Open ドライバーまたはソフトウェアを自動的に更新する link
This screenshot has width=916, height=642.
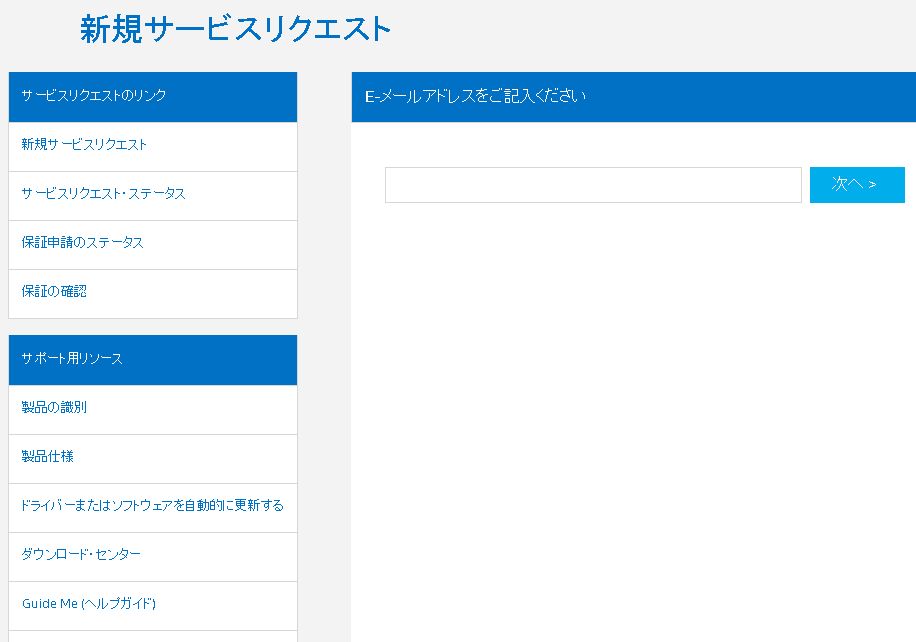152,505
